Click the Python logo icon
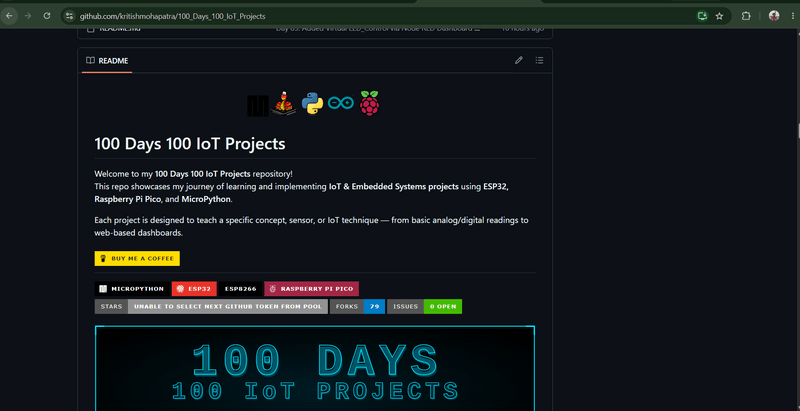The height and width of the screenshot is (411, 800). [x=312, y=104]
